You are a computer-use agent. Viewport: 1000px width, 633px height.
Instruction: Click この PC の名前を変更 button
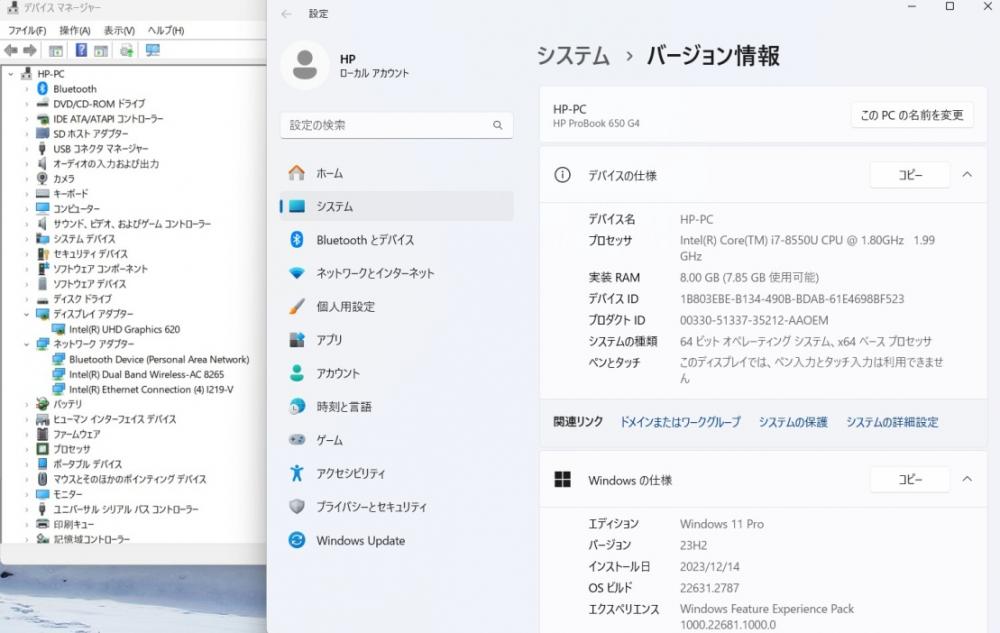point(912,115)
